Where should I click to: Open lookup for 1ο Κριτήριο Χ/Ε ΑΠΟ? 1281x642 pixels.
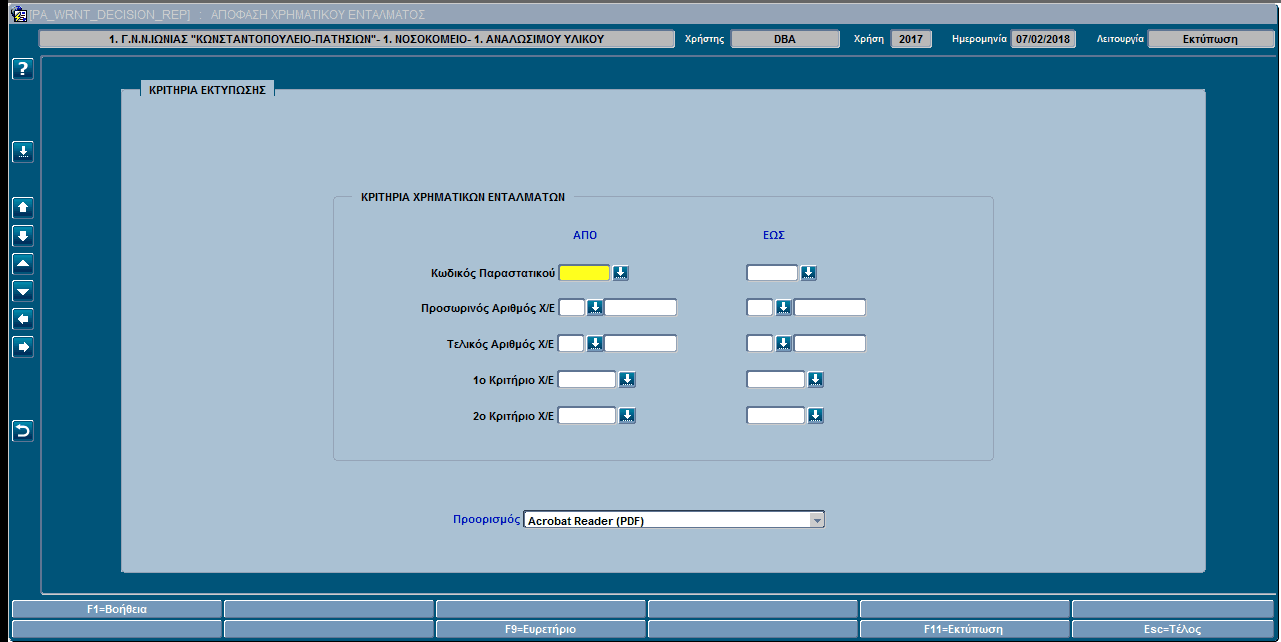pos(627,379)
